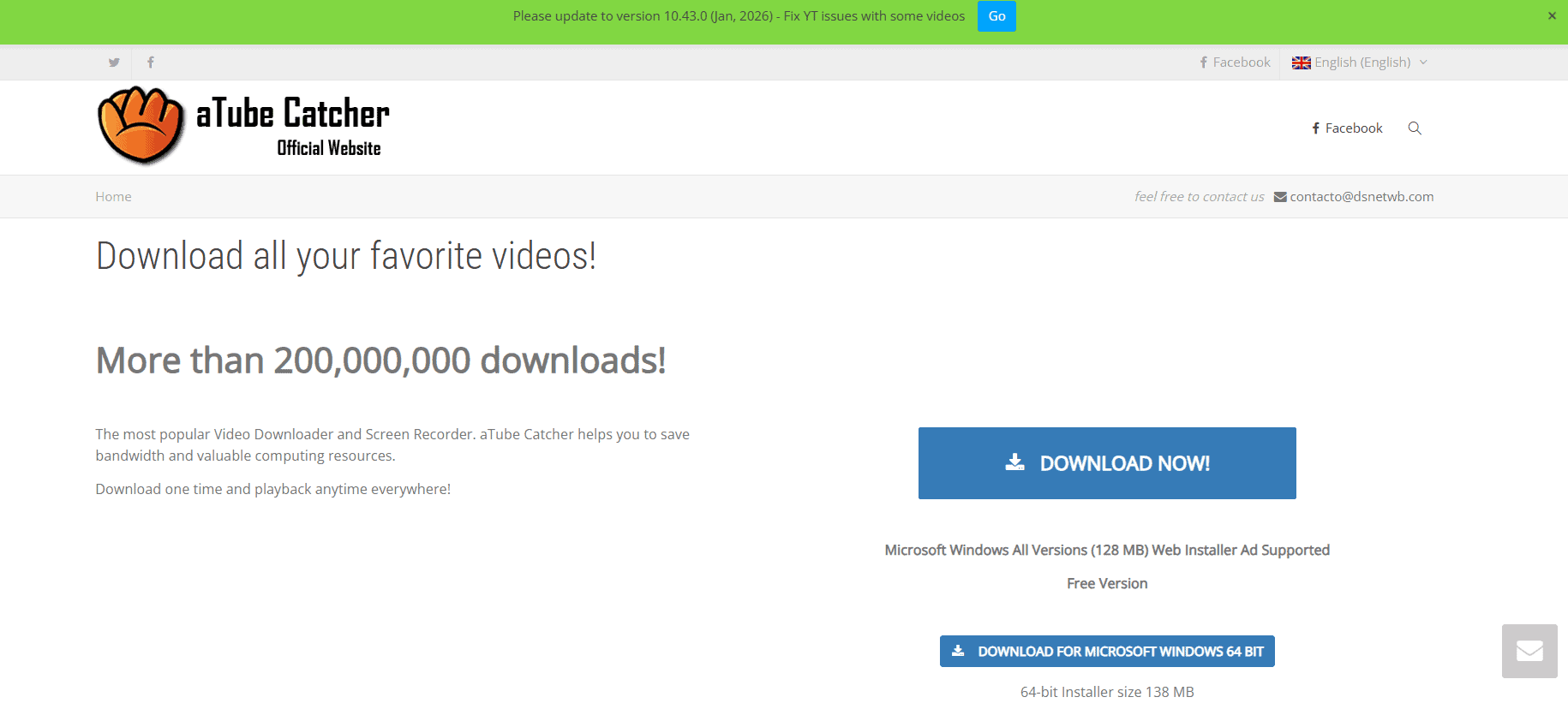1568x721 pixels.
Task: Open the English (English) language dropdown
Action: (1362, 63)
